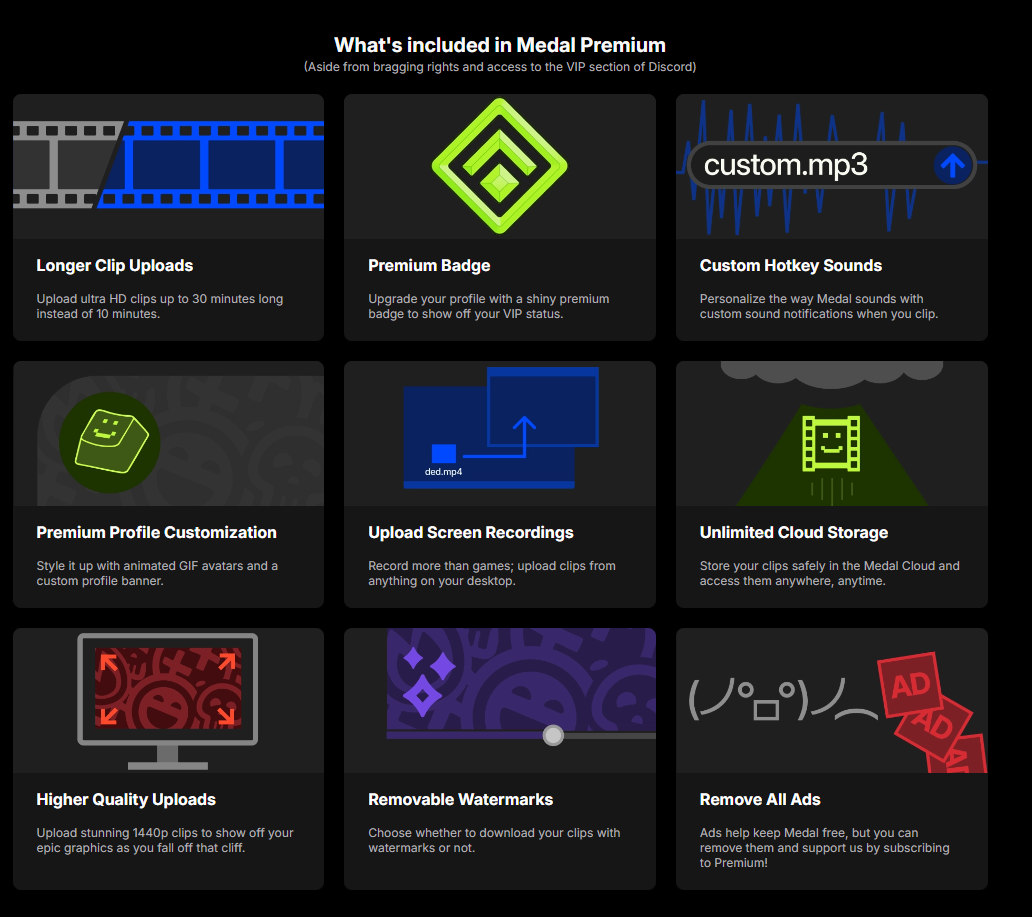The height and width of the screenshot is (917, 1032).
Task: Click the "Record more than games" description
Action: (x=492, y=573)
